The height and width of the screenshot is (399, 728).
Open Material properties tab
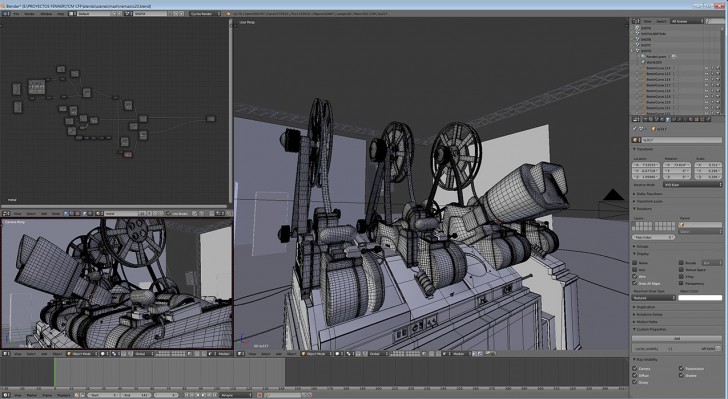[691, 119]
